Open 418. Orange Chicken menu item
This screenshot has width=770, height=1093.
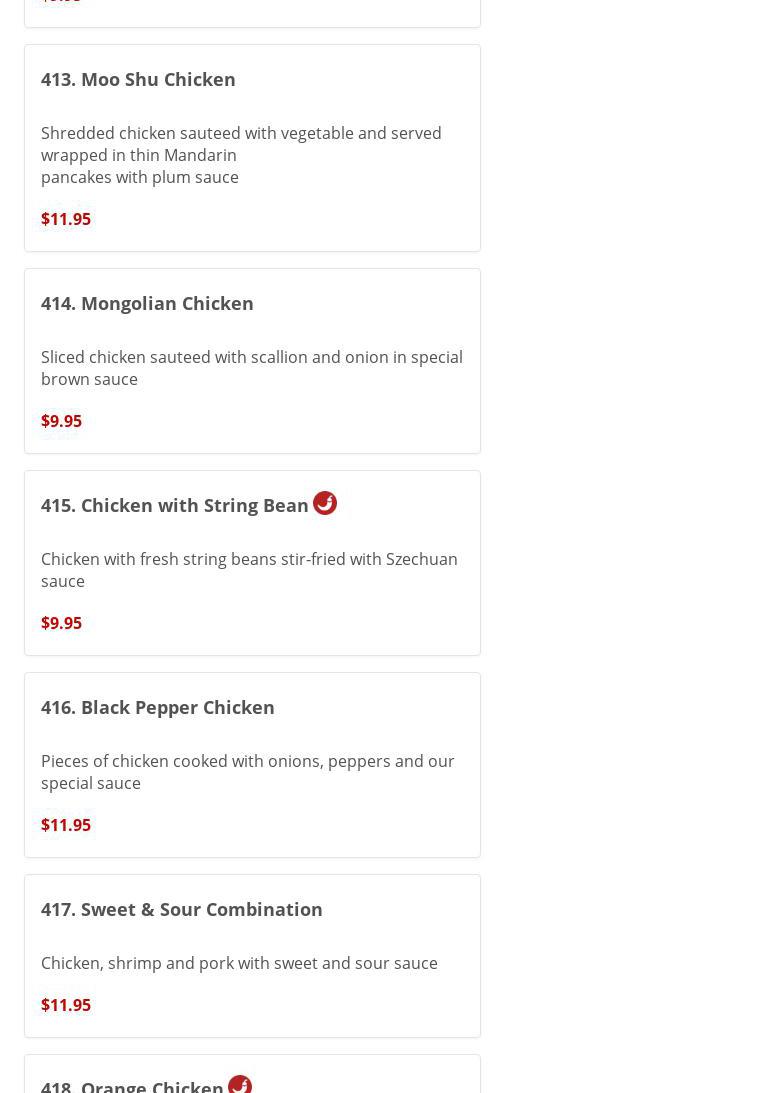pos(132,1086)
